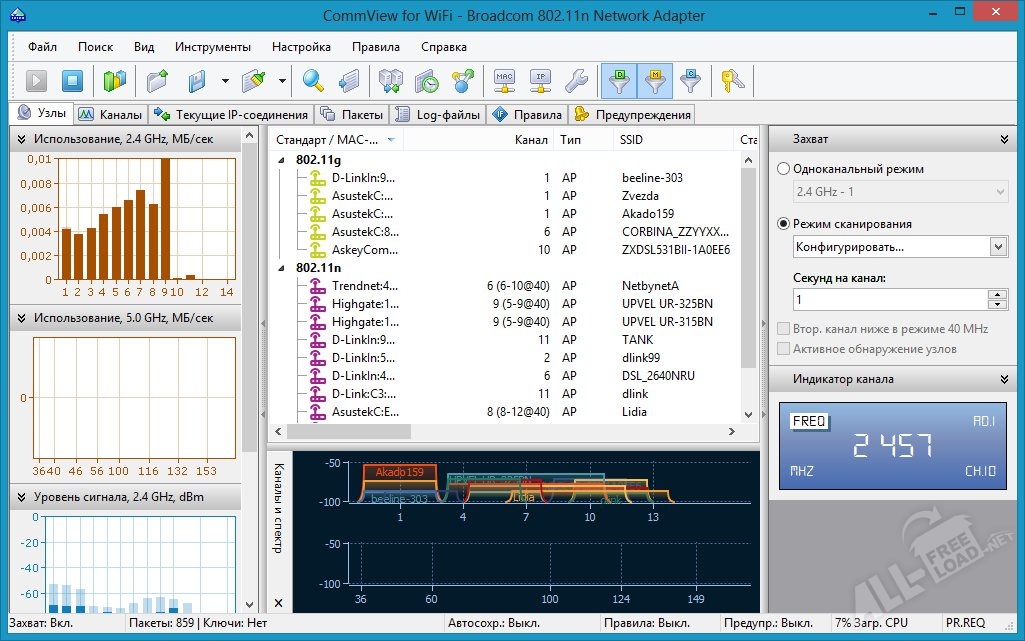Toggle the data packets filter funnel (D)

[x=619, y=81]
